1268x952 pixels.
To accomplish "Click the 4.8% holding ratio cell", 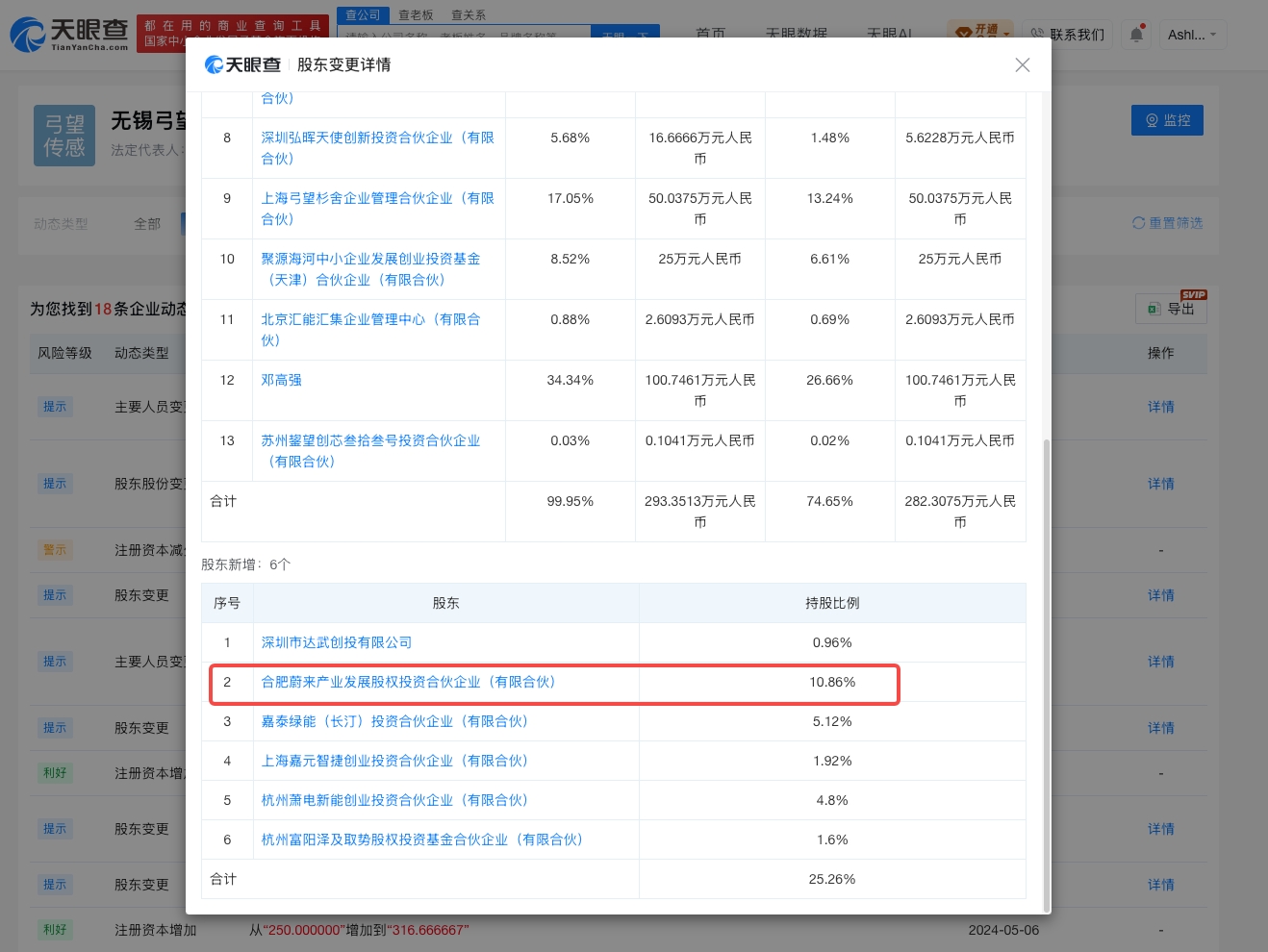I will click(x=832, y=800).
